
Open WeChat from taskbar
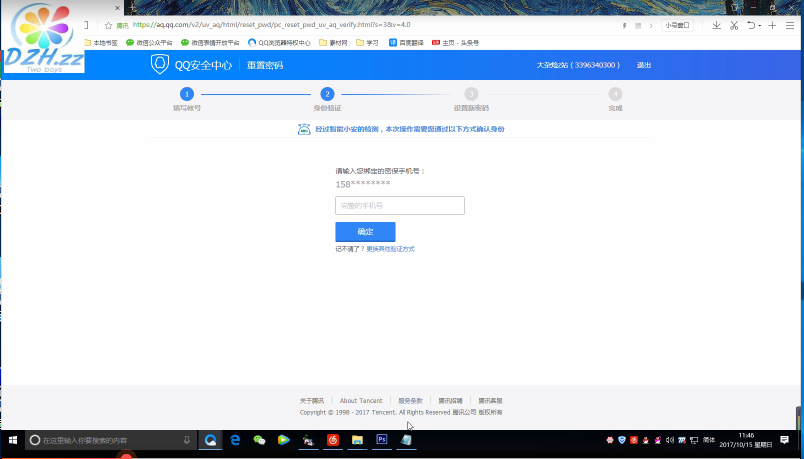point(259,440)
